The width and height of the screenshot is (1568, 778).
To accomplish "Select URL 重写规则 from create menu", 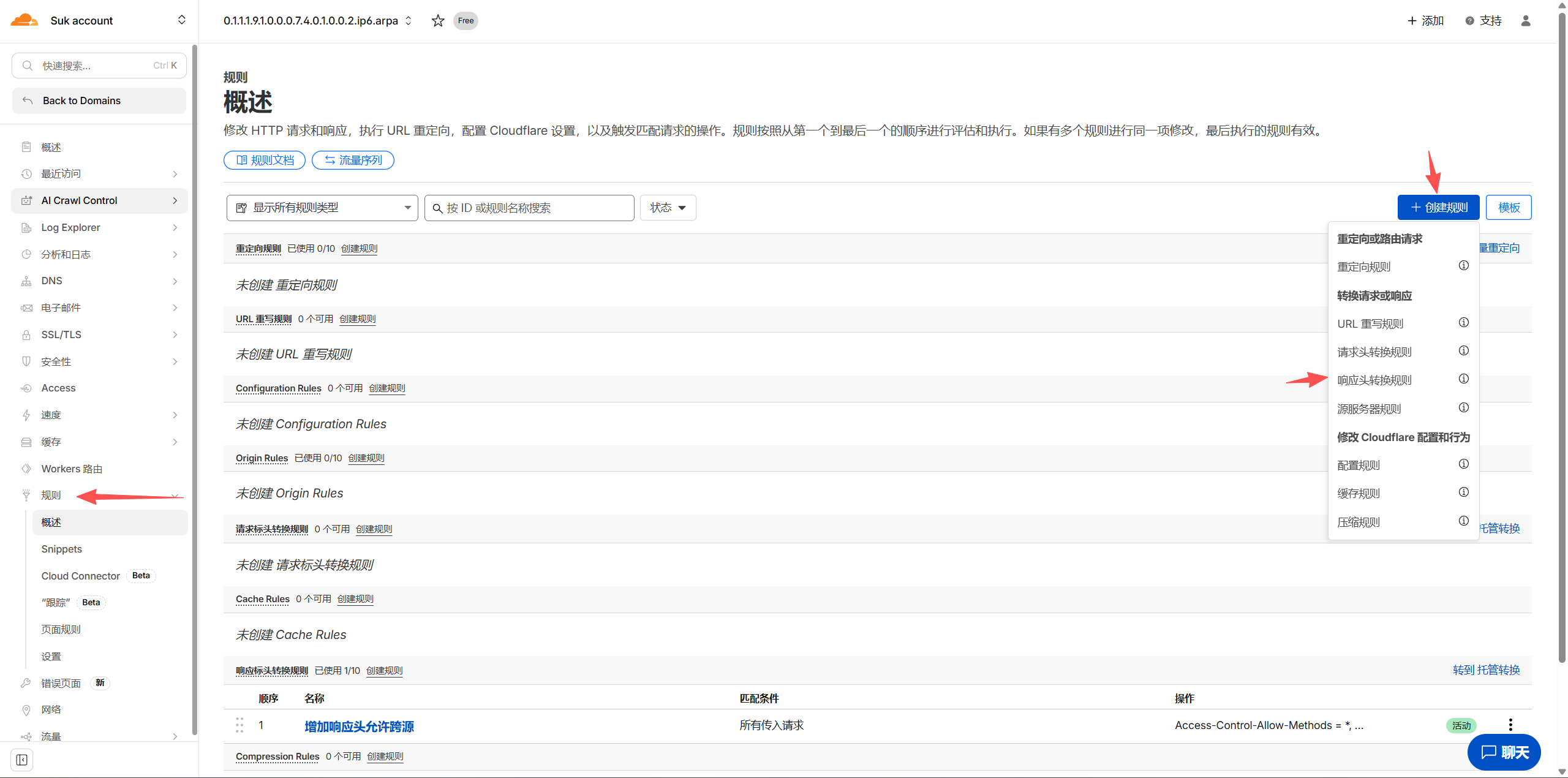I will 1370,324.
